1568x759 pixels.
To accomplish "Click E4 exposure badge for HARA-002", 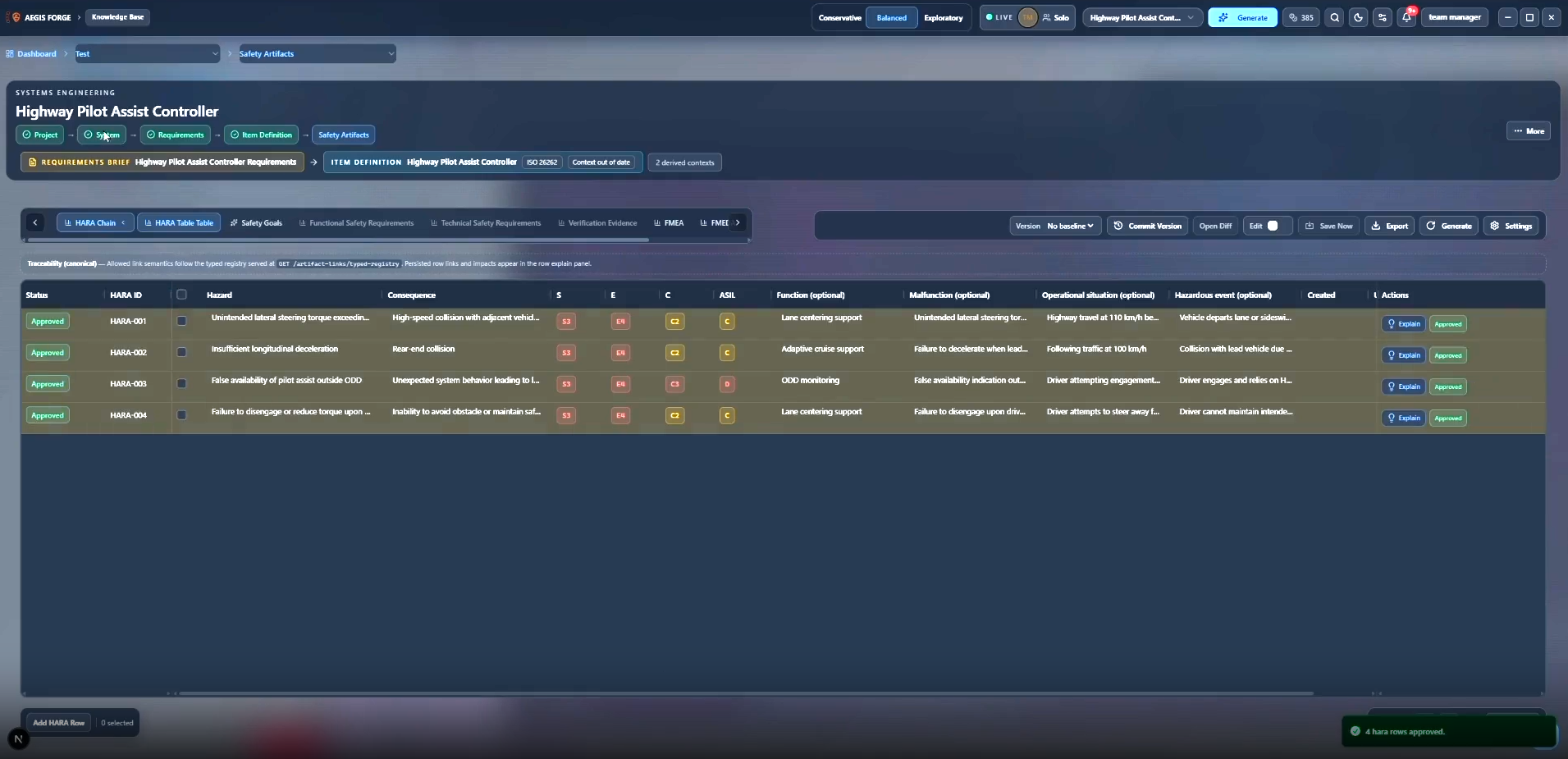I will (x=620, y=353).
